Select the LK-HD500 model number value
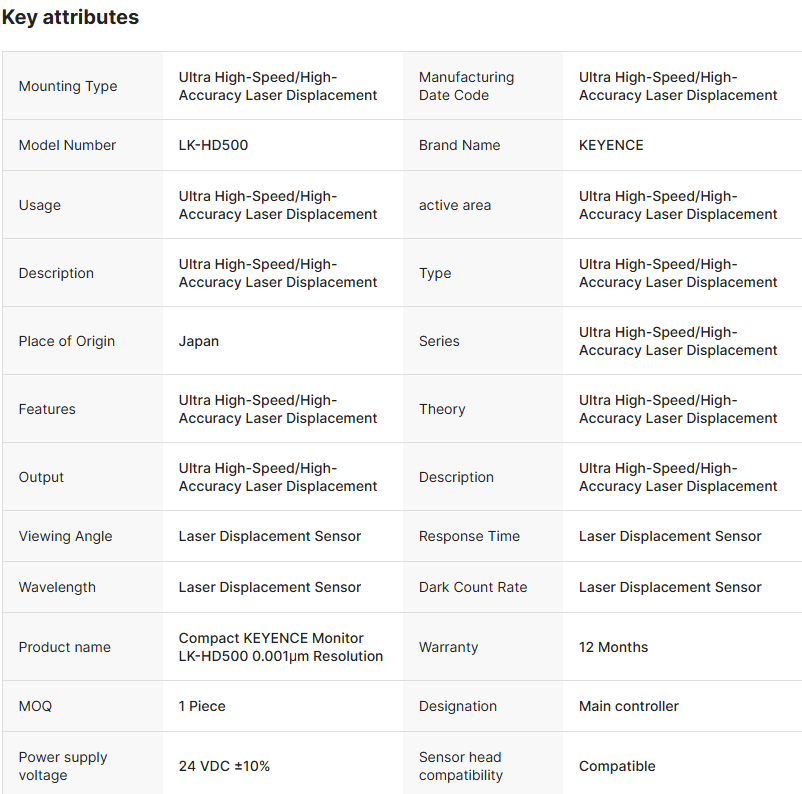Viewport: 802px width, 794px height. click(213, 145)
